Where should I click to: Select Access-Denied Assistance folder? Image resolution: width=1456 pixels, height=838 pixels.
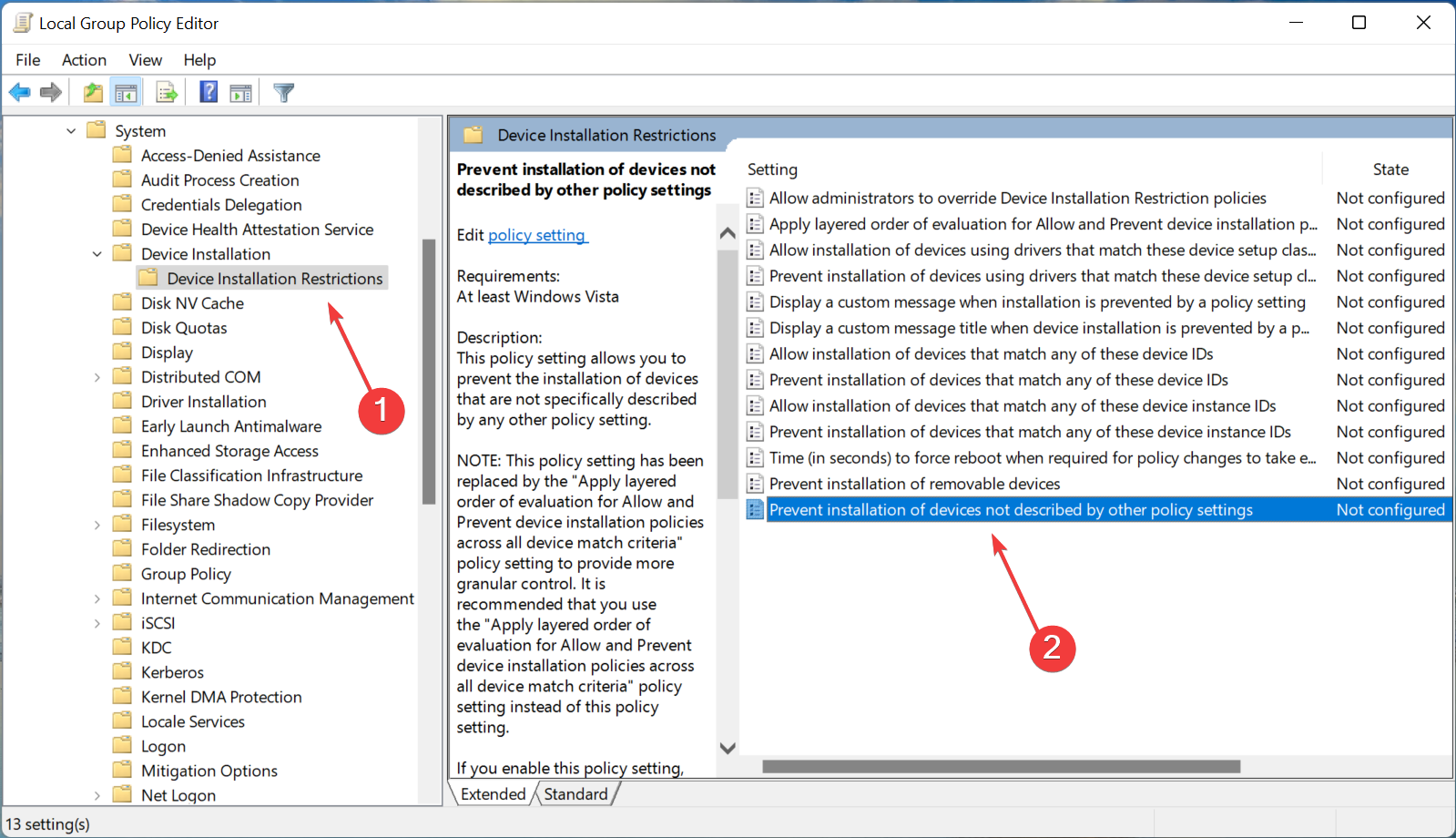pyautogui.click(x=230, y=155)
